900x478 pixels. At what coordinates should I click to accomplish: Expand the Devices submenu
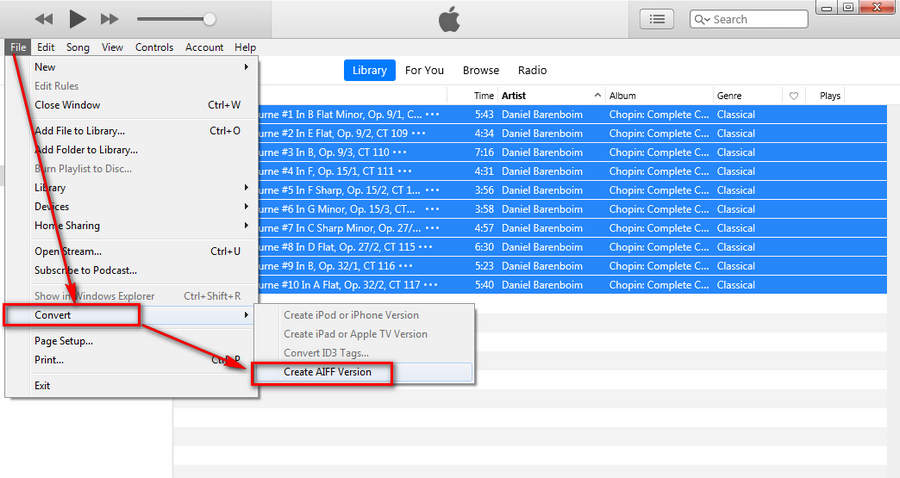pos(141,207)
